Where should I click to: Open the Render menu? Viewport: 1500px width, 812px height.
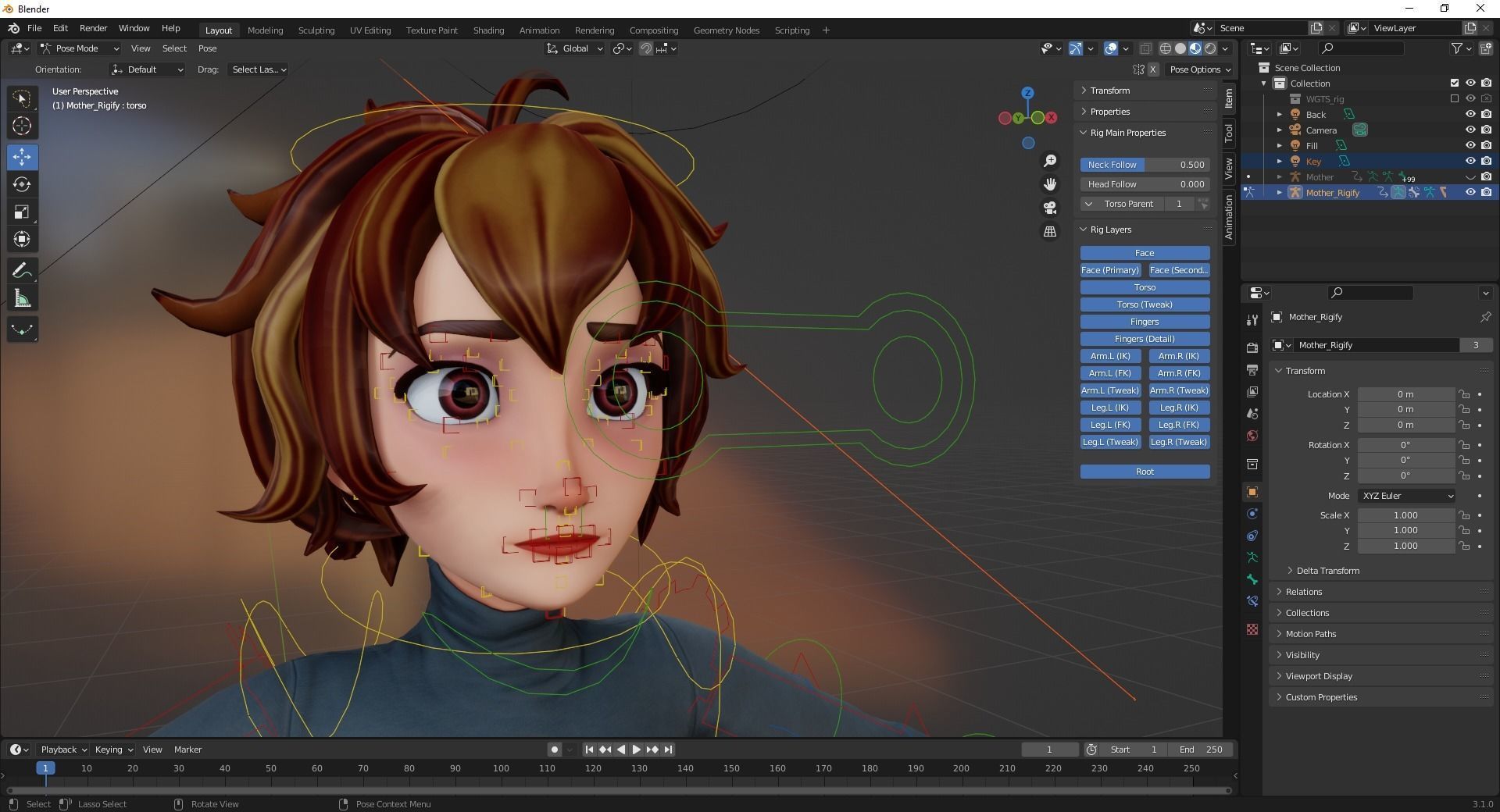pyautogui.click(x=93, y=28)
